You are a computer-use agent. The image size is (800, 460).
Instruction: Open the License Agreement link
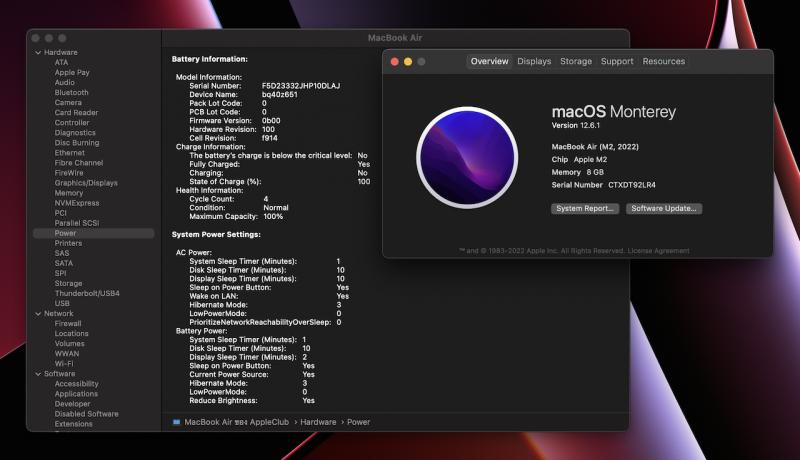(660, 250)
